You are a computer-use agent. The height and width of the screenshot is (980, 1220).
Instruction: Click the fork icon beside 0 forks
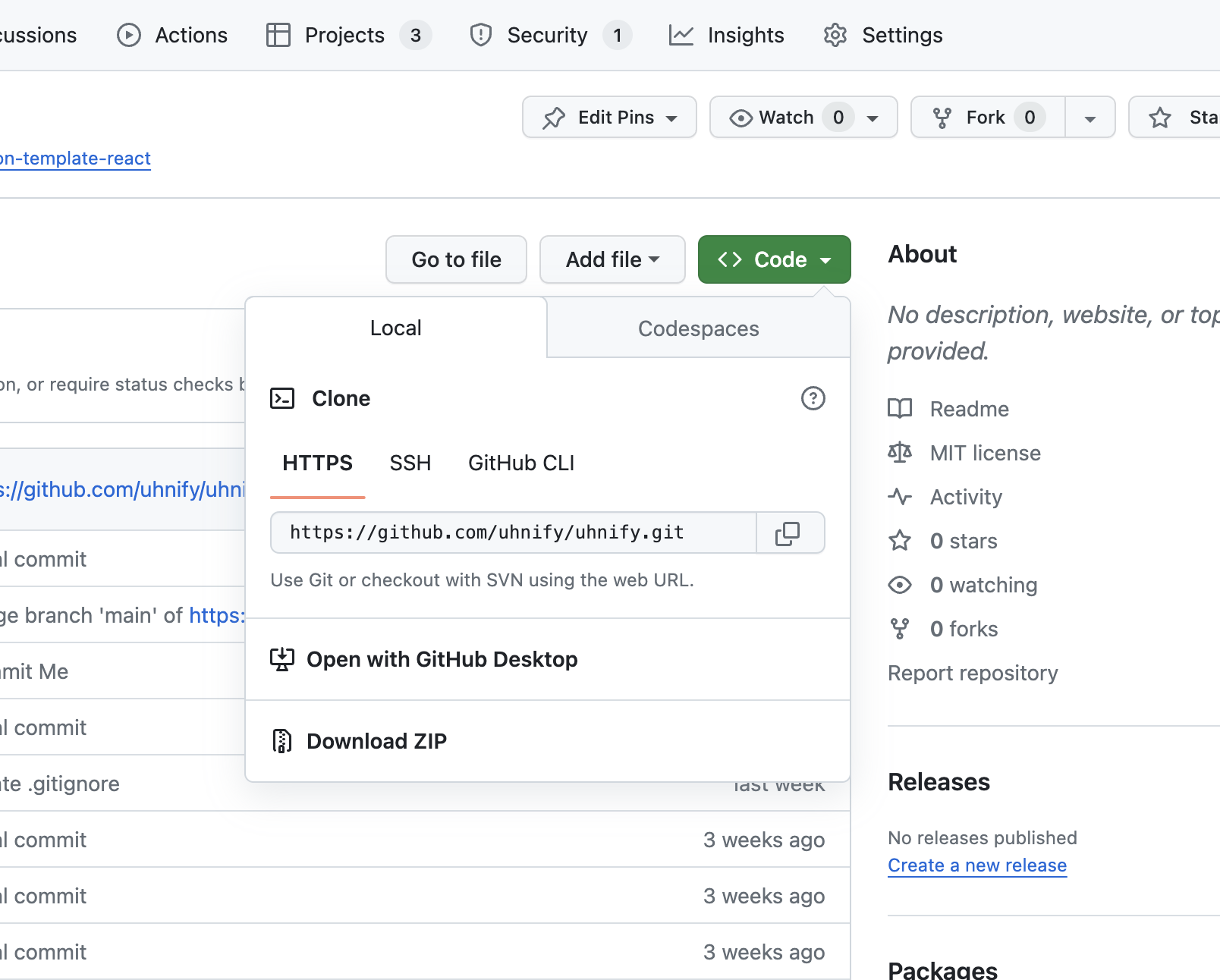click(x=900, y=629)
